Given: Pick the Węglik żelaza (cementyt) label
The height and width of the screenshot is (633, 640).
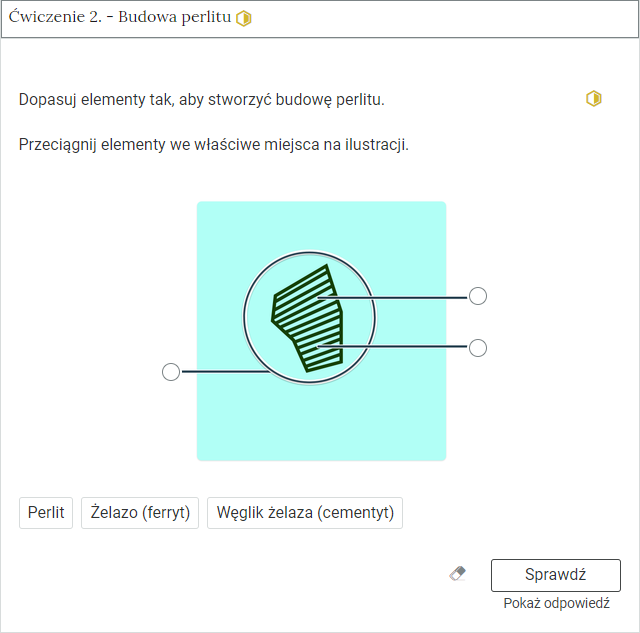Looking at the screenshot, I should (x=305, y=513).
